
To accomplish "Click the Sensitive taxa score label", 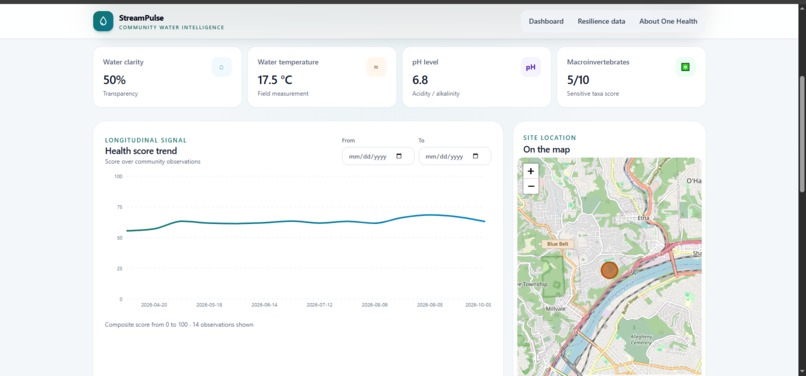I will click(x=593, y=94).
